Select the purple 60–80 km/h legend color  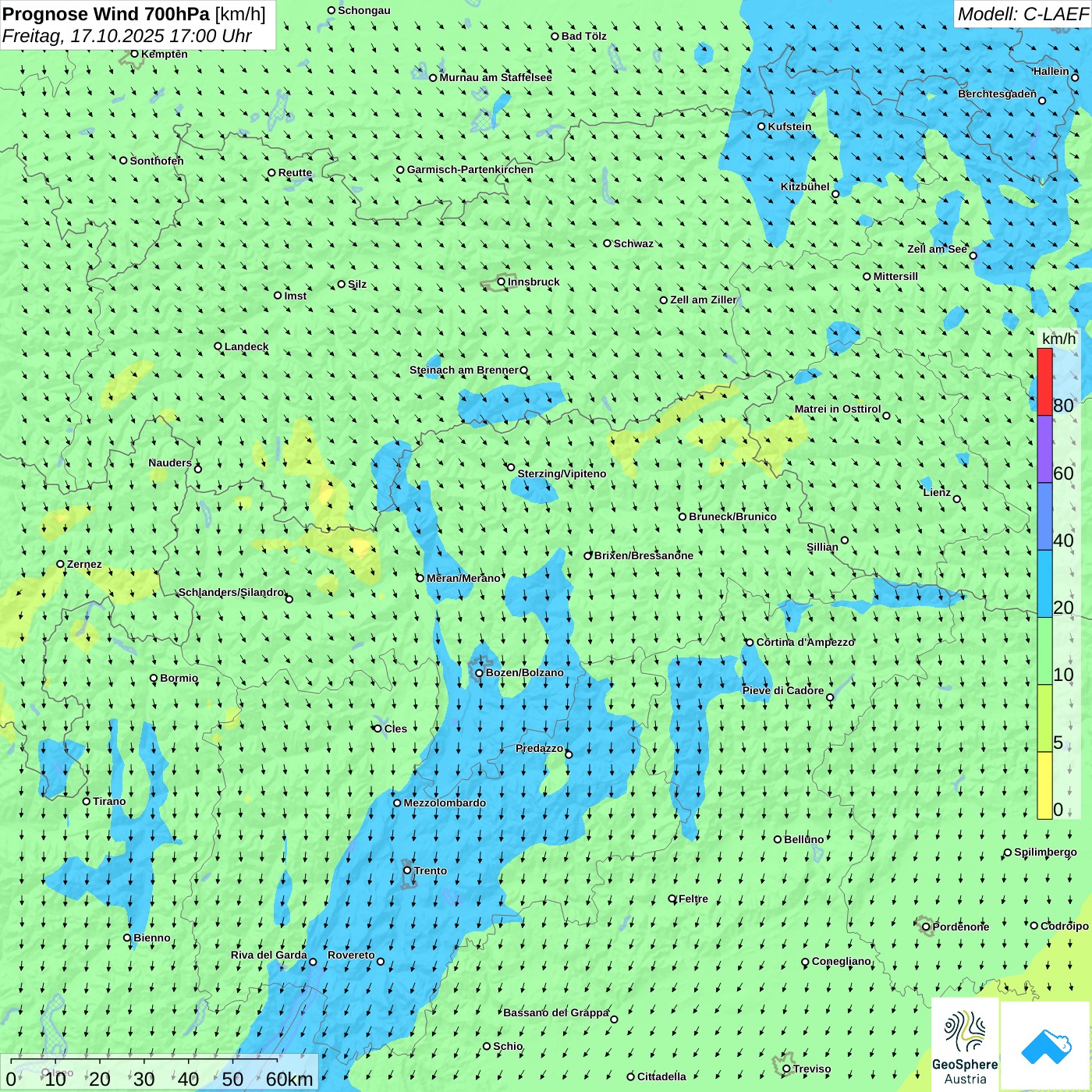click(1044, 448)
